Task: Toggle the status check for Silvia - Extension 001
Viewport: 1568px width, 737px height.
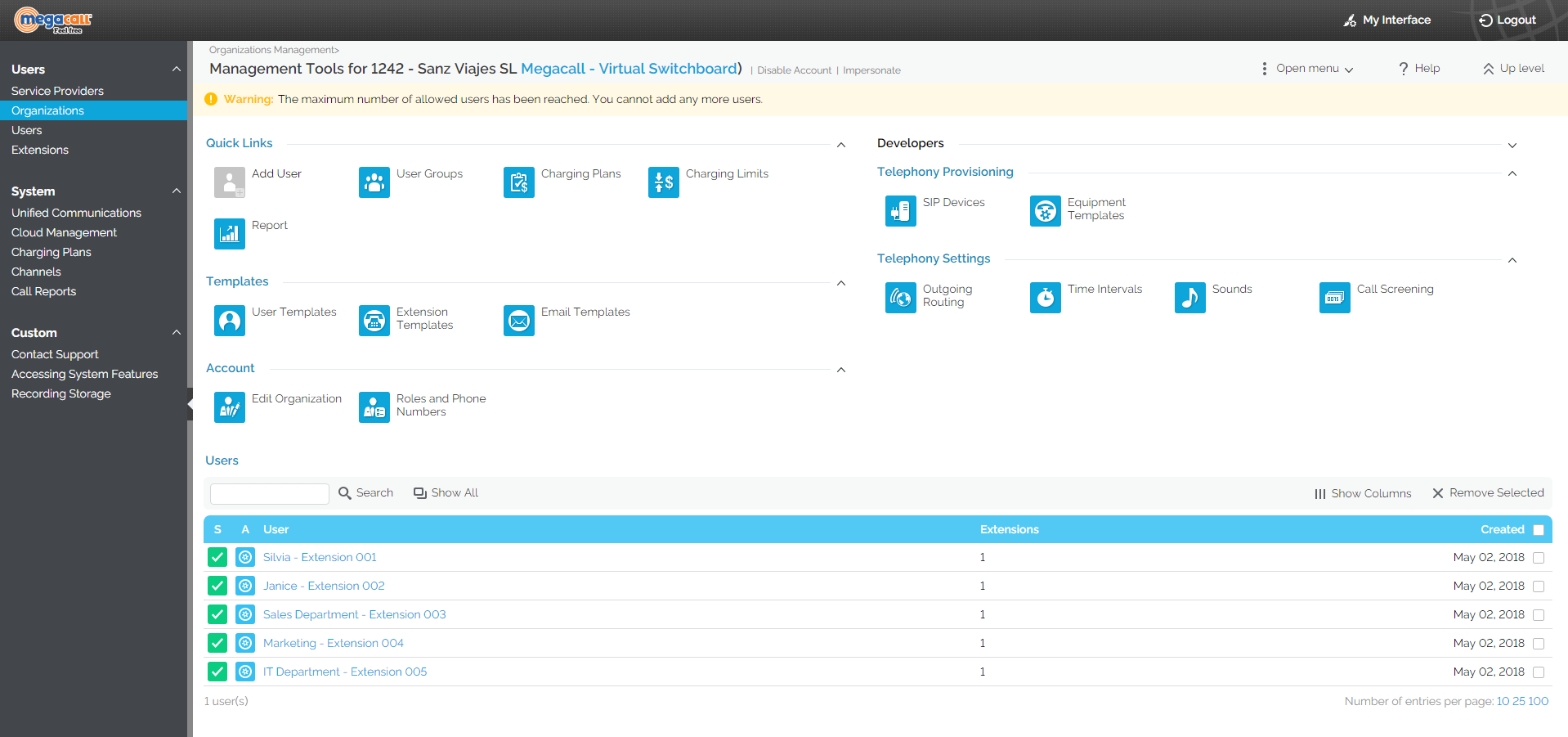Action: 217,557
